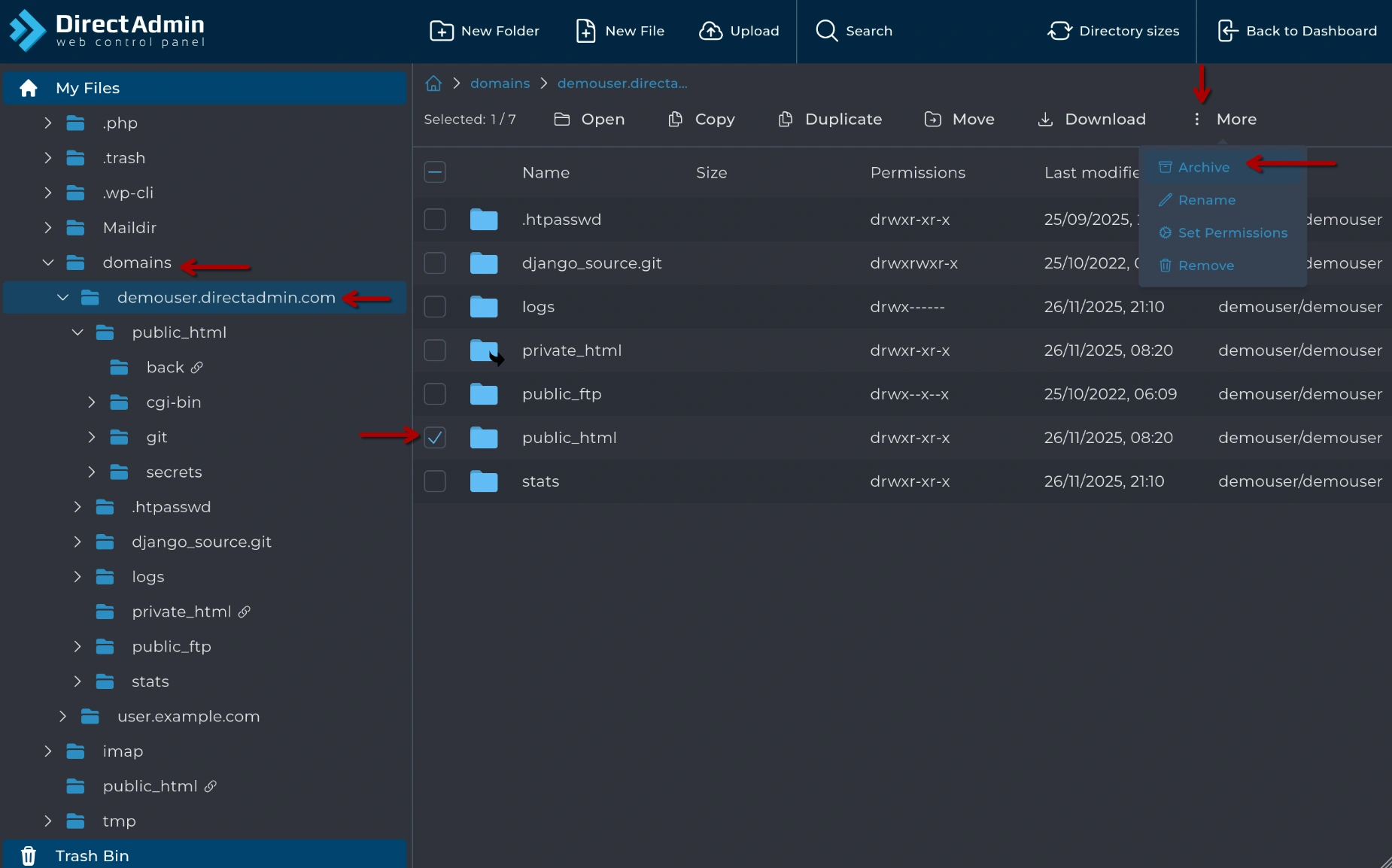This screenshot has width=1392, height=868.
Task: Open the Upload cloud icon
Action: 710,31
